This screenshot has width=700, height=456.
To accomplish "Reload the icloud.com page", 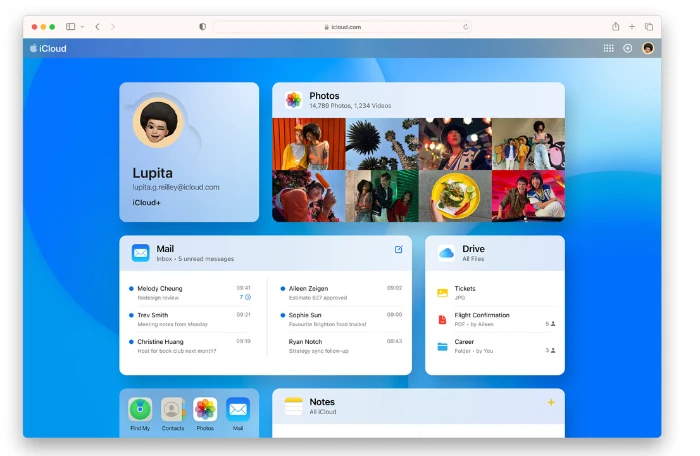I will pos(466,27).
